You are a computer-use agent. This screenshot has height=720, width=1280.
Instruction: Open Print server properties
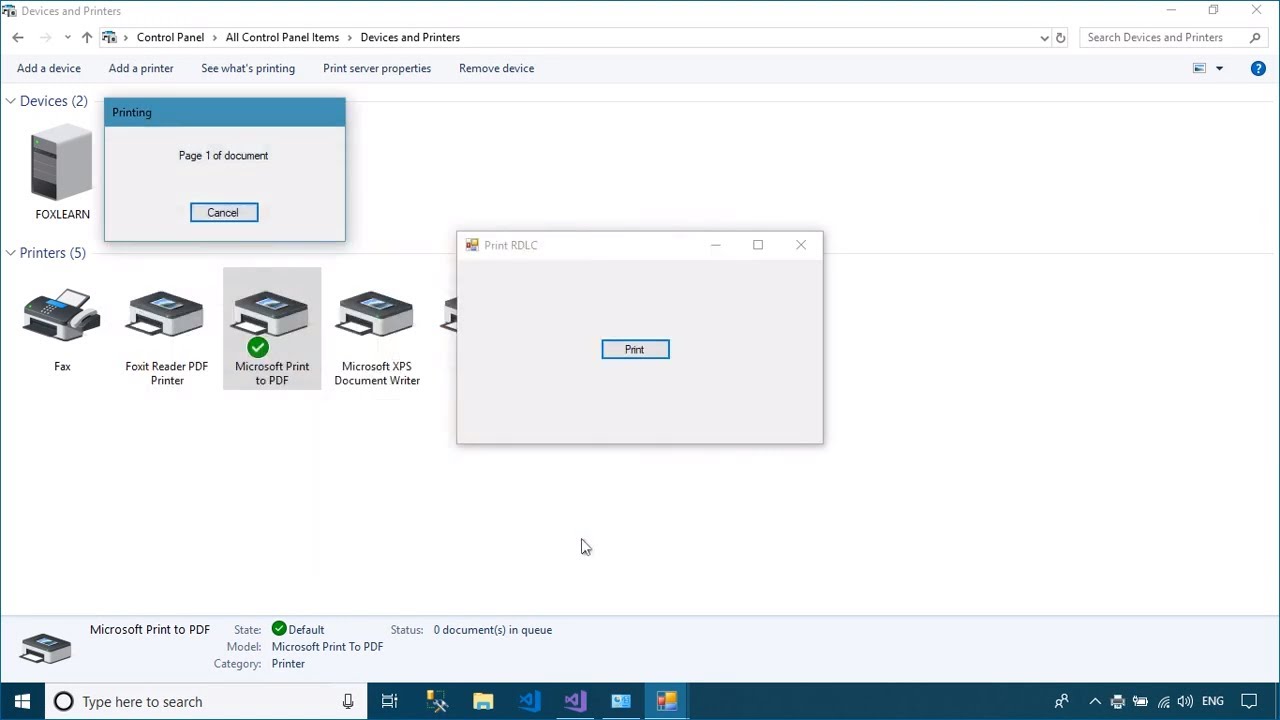[377, 68]
